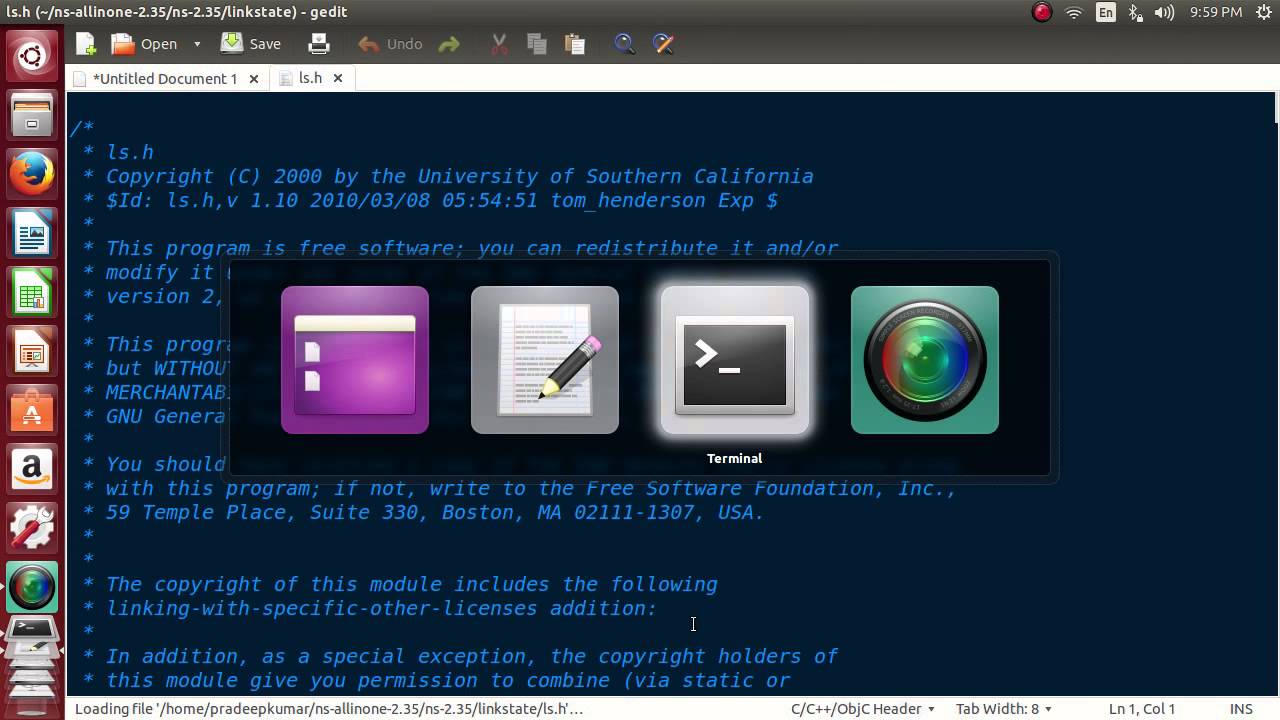Click the $Id: ls.h,v 1.10 line

429,200
